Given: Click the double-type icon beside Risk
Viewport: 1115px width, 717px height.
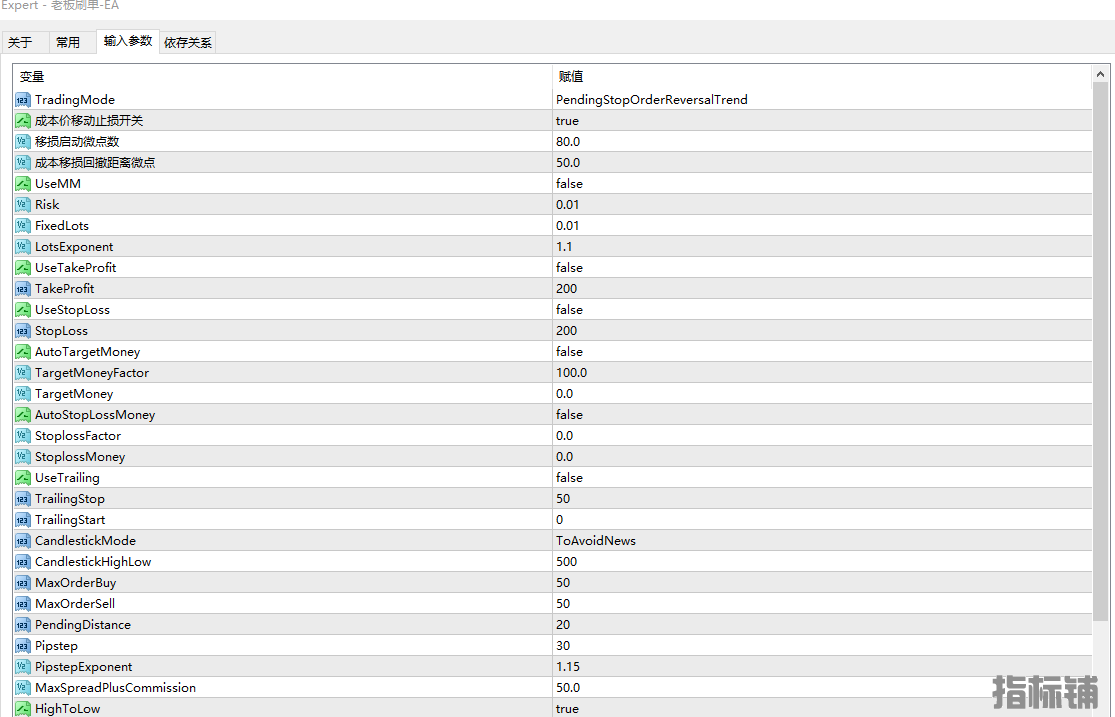Looking at the screenshot, I should [23, 205].
